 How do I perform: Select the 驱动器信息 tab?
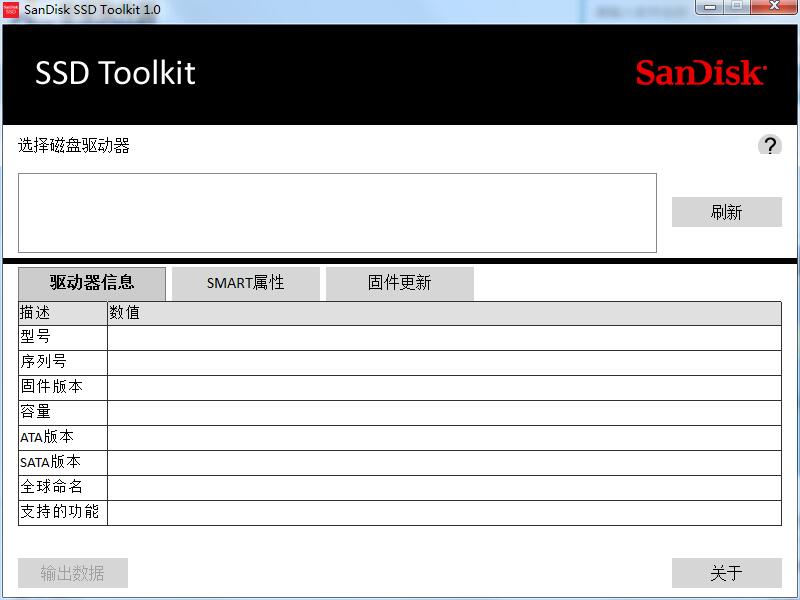pos(93,283)
